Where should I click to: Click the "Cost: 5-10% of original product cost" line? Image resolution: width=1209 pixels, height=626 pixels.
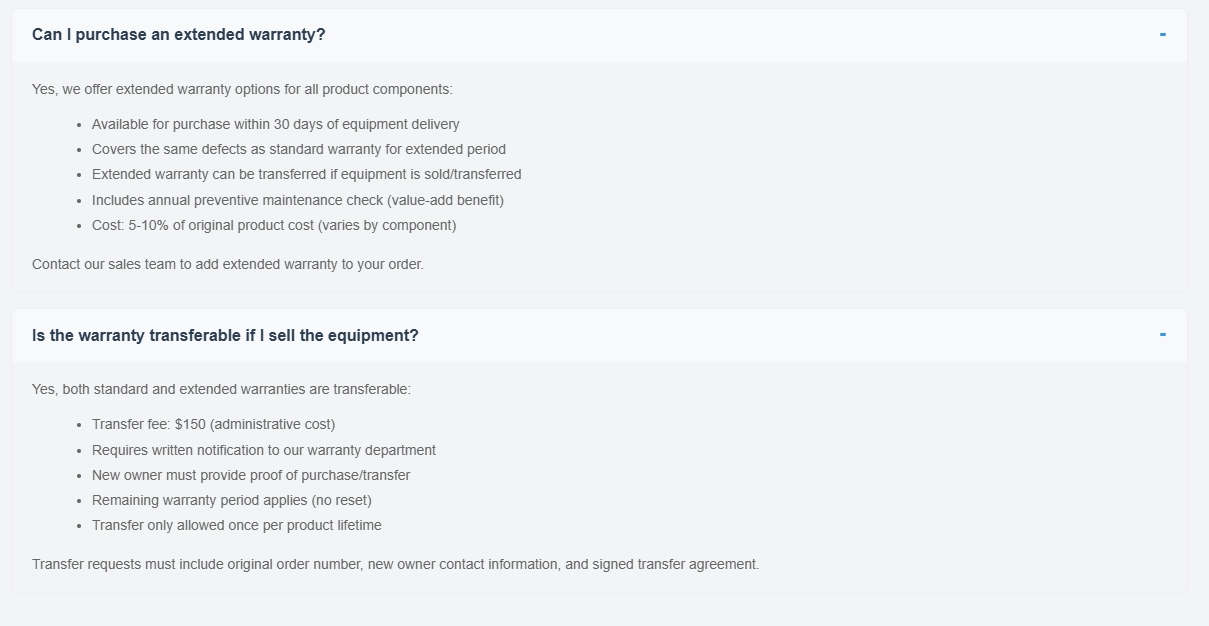tap(273, 226)
